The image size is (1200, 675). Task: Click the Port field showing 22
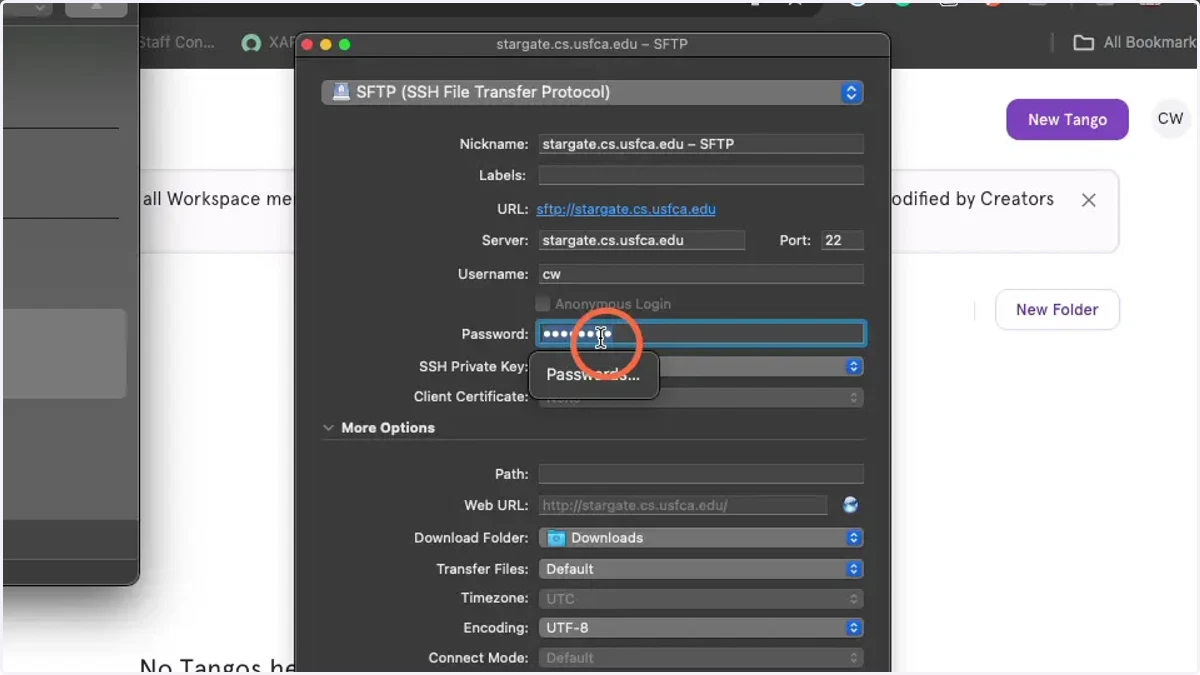tap(842, 240)
